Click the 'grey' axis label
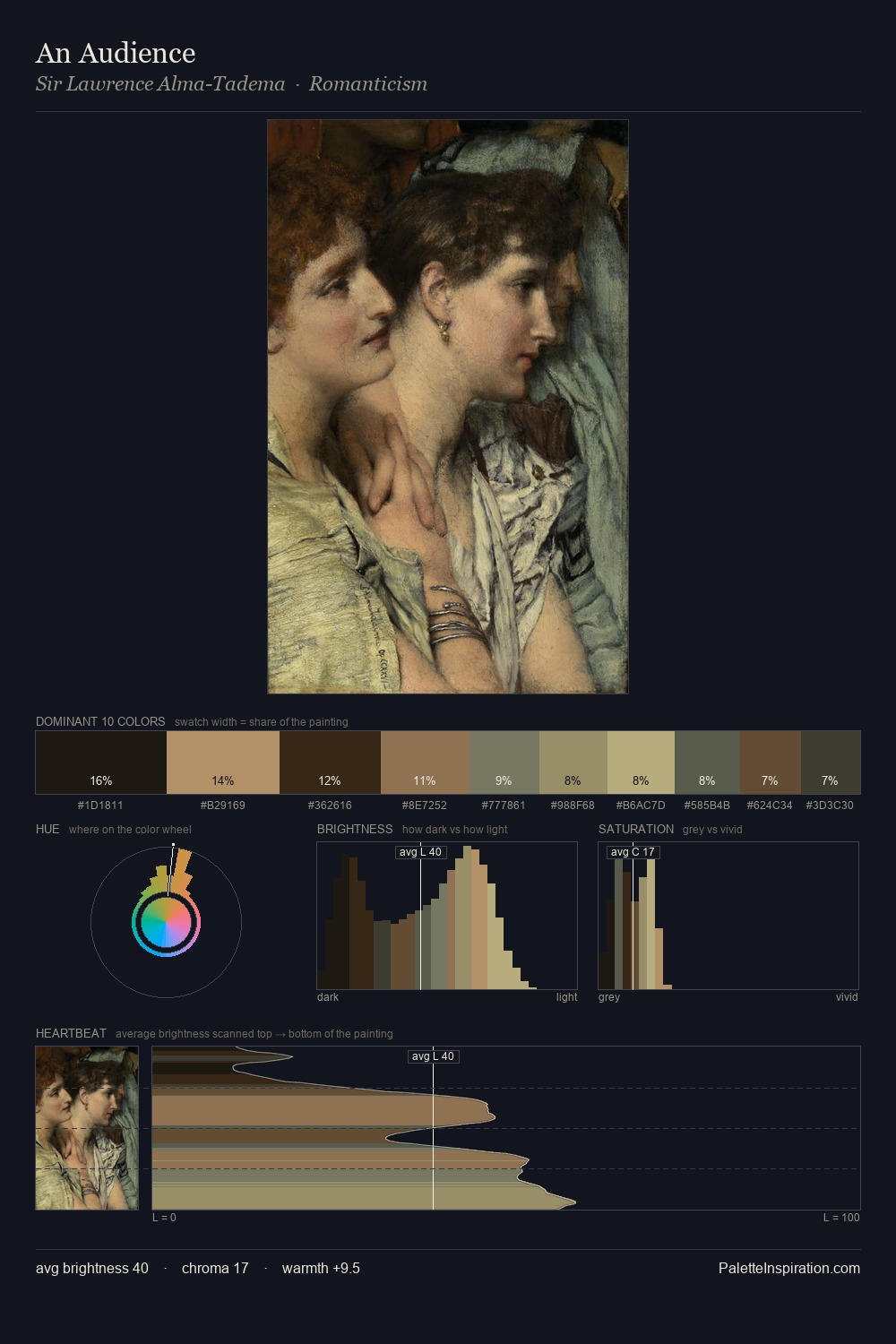 tap(609, 997)
